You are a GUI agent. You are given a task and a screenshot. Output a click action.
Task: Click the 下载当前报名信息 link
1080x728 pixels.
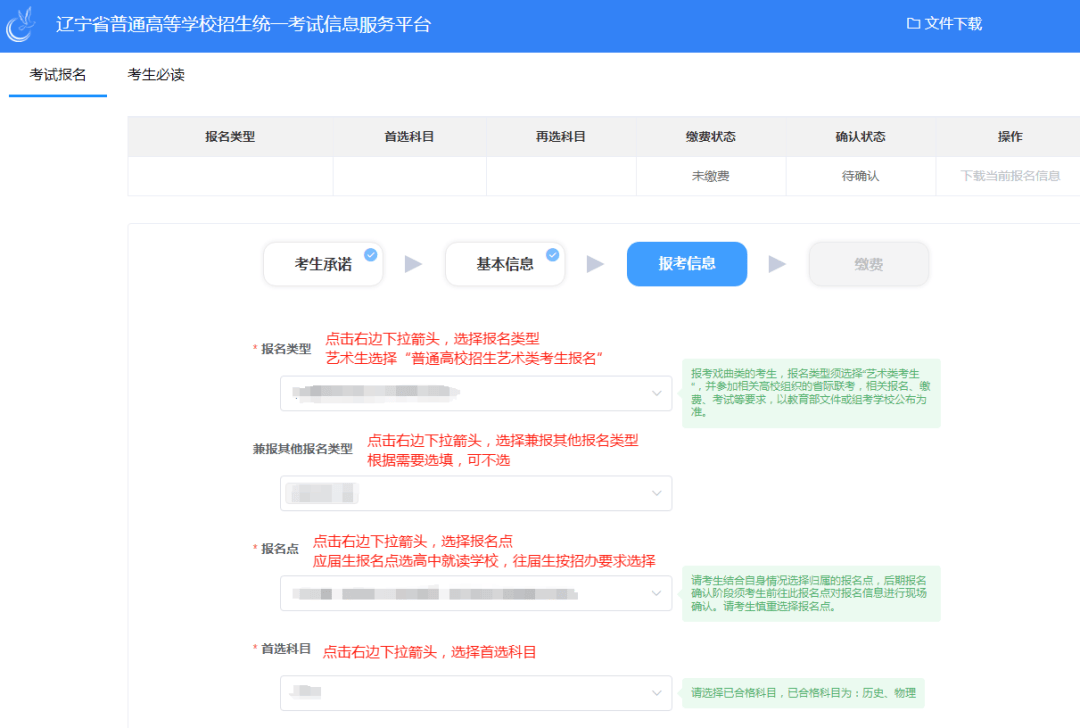click(1010, 176)
